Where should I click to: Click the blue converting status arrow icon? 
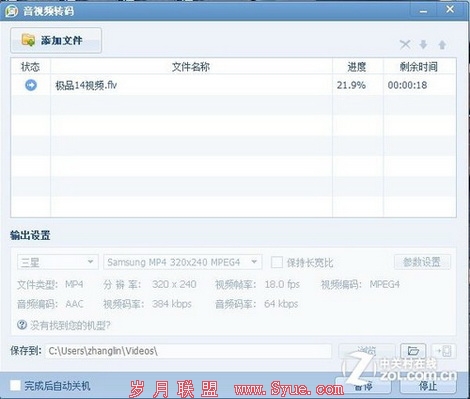31,85
